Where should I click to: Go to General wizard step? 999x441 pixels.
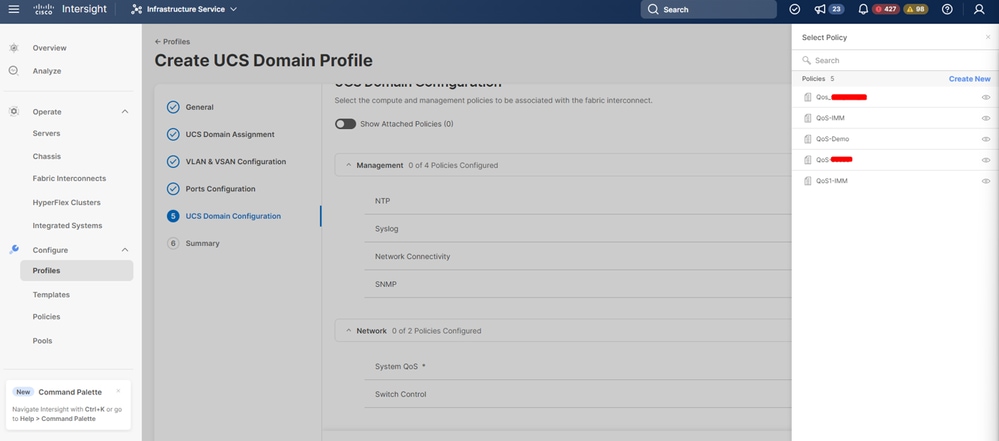199,107
